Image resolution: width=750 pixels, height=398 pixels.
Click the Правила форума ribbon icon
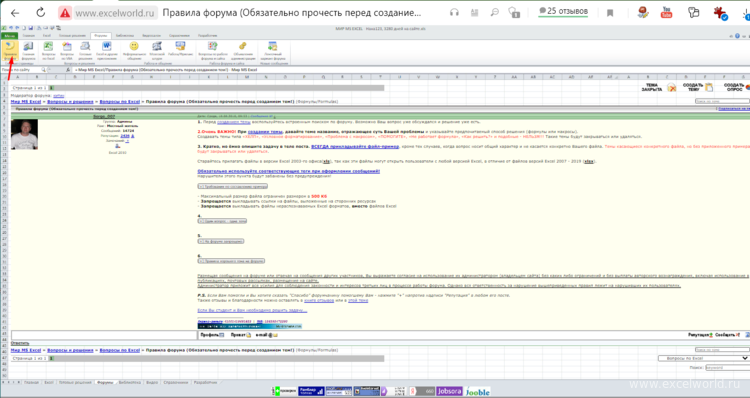point(10,51)
